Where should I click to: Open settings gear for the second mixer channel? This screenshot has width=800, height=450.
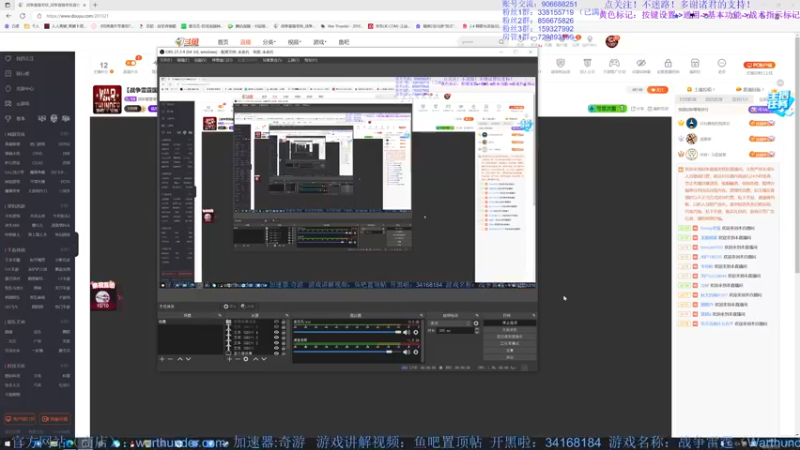coord(416,352)
